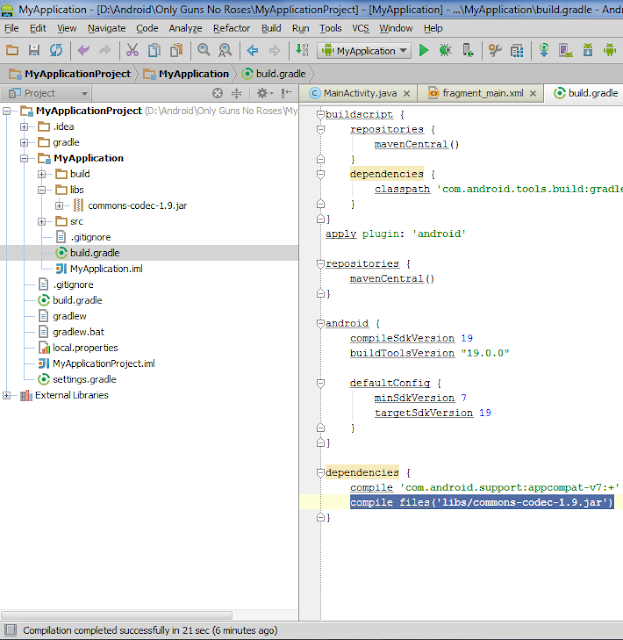Click the Synchronize refresh toolbar icon
Screen dimensions: 623x640
coord(56,50)
